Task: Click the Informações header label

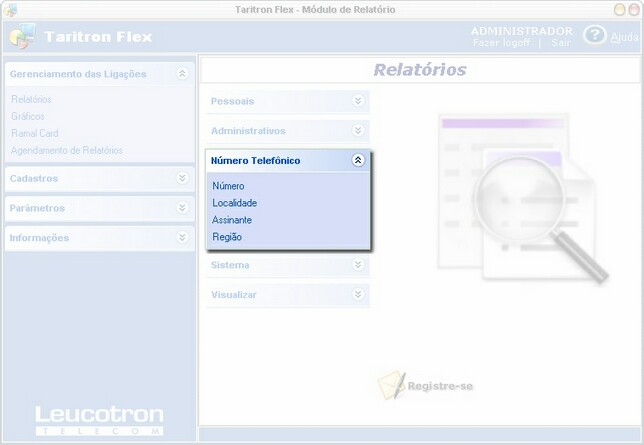Action: point(39,238)
